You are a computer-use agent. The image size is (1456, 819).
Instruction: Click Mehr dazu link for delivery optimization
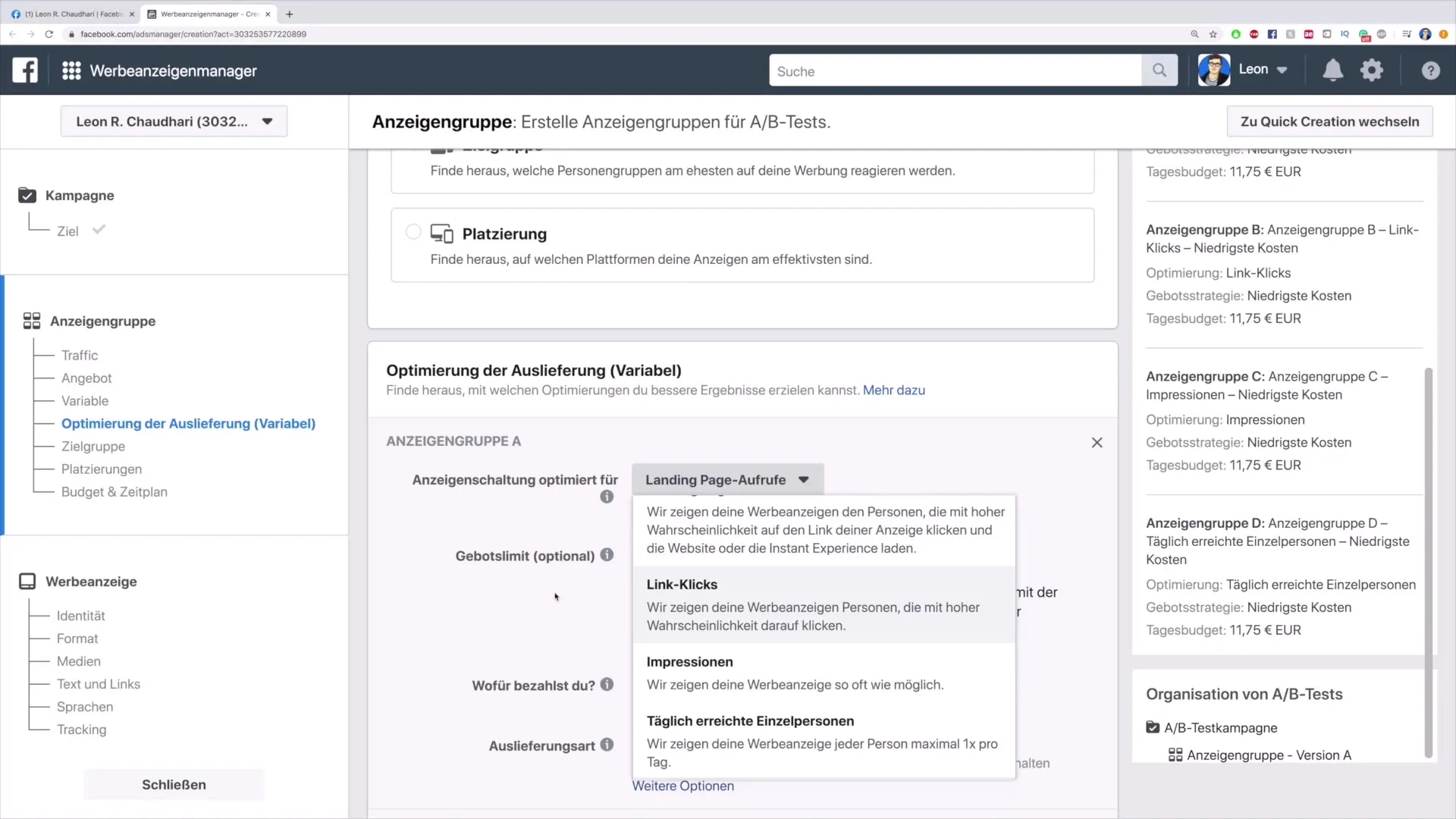coord(894,389)
